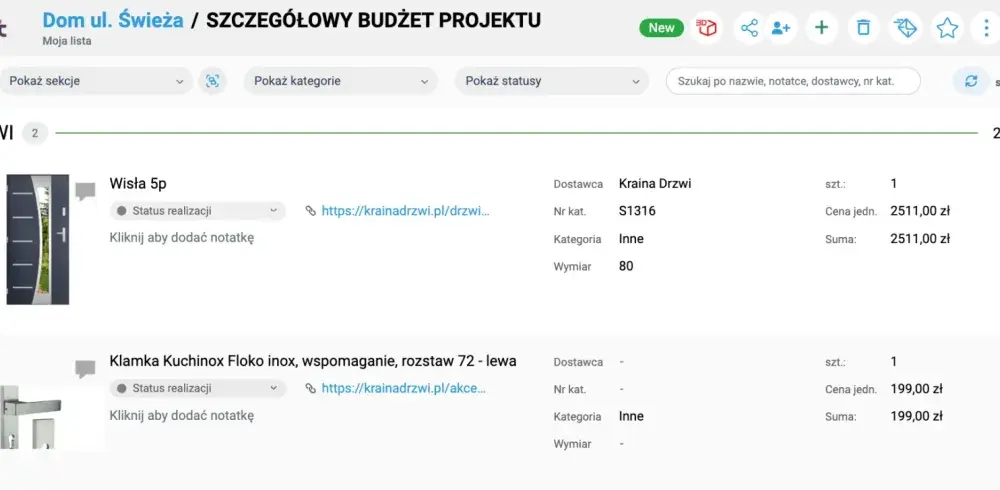Click the section count badge 2
Viewport: 1000px width, 490px height.
click(x=35, y=133)
